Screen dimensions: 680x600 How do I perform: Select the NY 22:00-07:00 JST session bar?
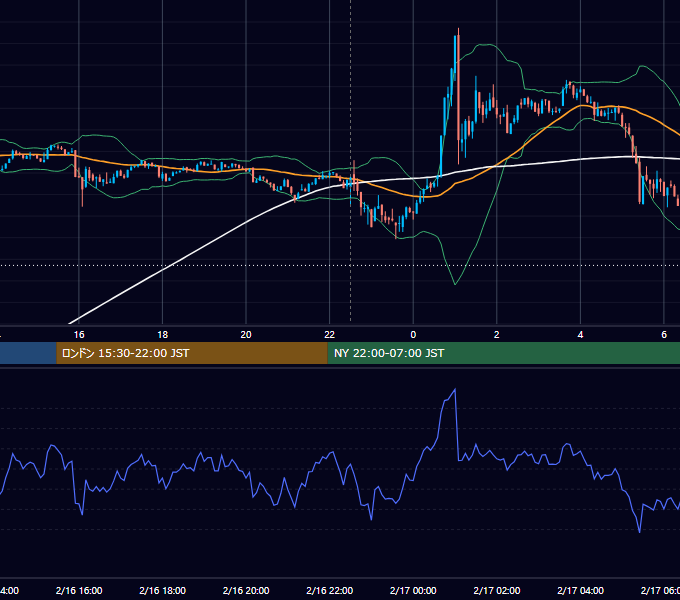pyautogui.click(x=503, y=353)
